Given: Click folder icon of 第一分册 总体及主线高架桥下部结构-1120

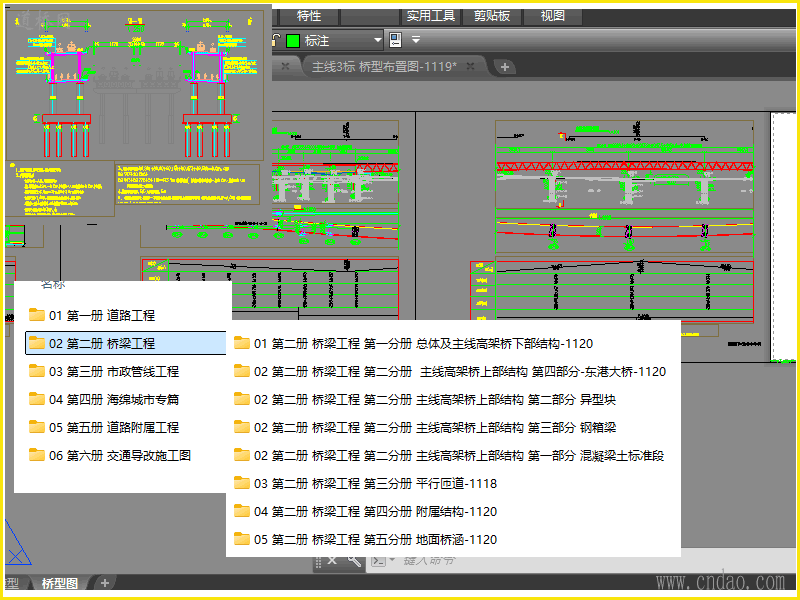Looking at the screenshot, I should pyautogui.click(x=242, y=343).
